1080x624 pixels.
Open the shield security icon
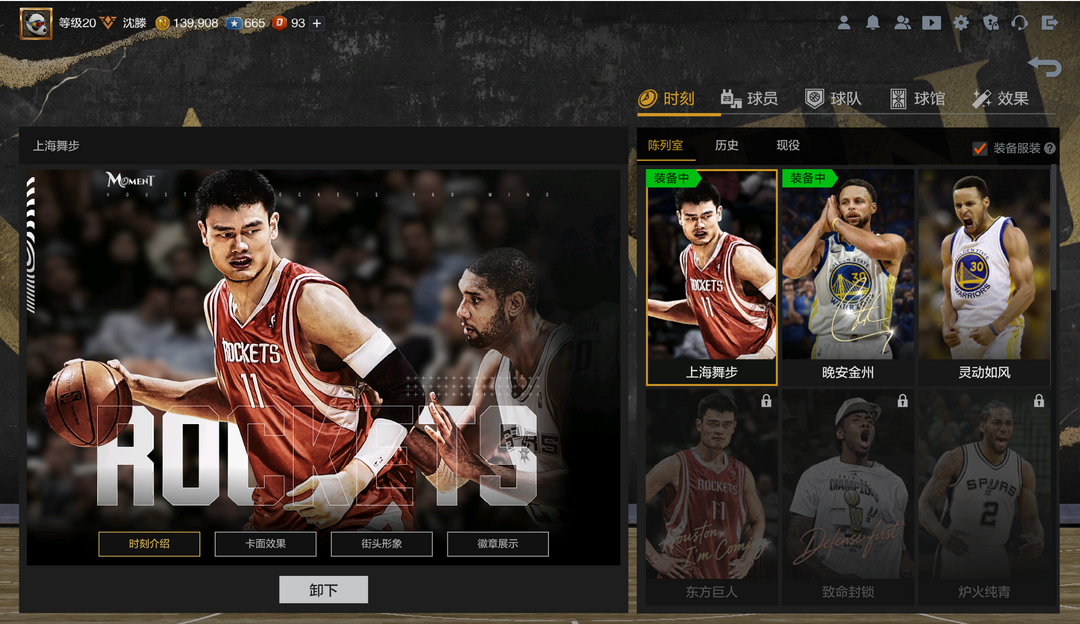(x=990, y=23)
